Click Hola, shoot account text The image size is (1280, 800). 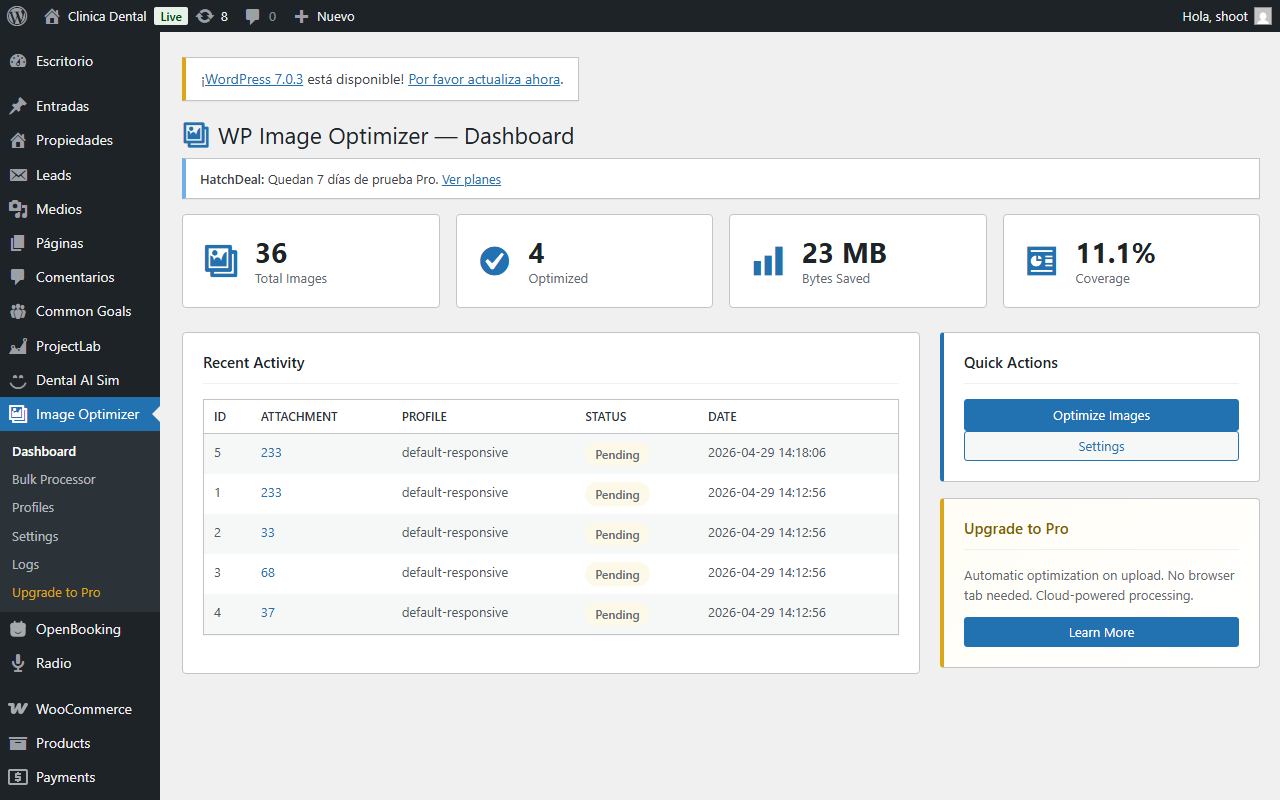pos(1215,16)
